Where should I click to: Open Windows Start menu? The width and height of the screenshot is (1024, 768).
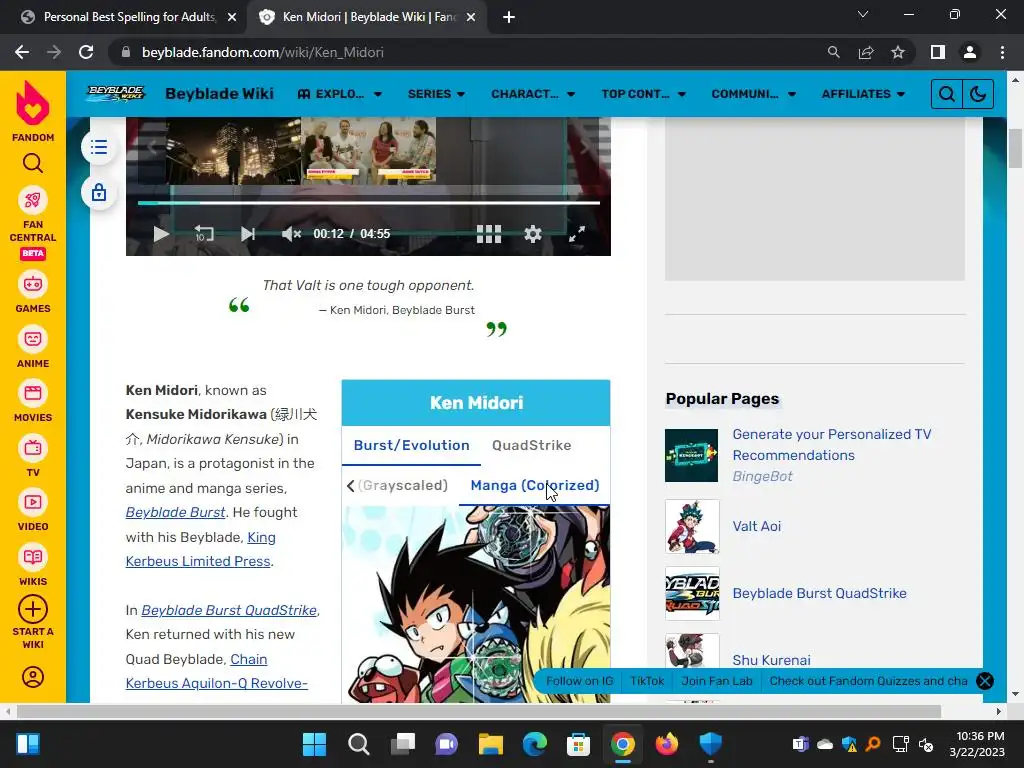314,744
